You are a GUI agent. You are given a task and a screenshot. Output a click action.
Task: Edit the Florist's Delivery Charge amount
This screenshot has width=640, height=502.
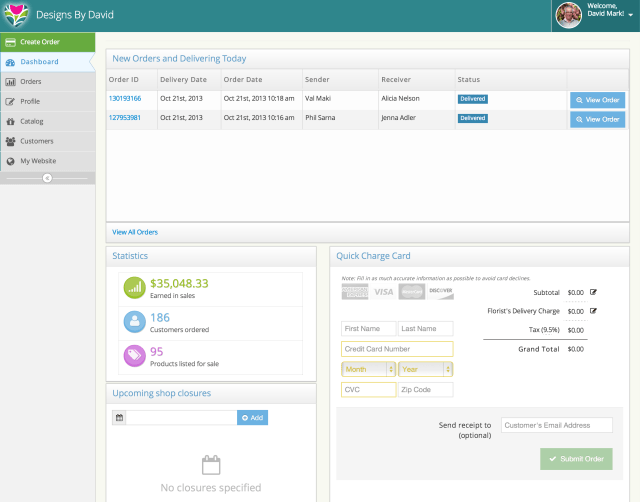tap(594, 311)
